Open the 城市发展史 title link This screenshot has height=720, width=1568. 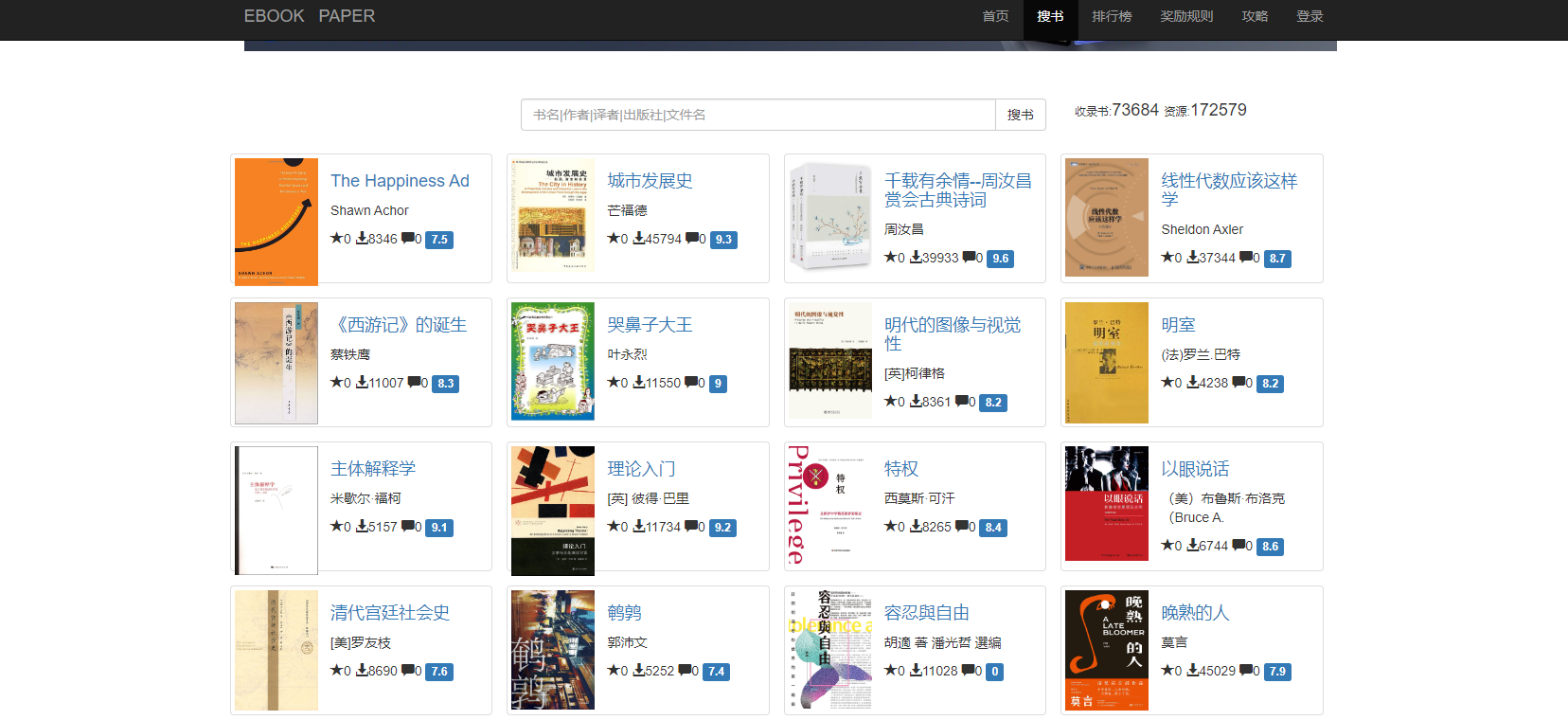pos(650,181)
